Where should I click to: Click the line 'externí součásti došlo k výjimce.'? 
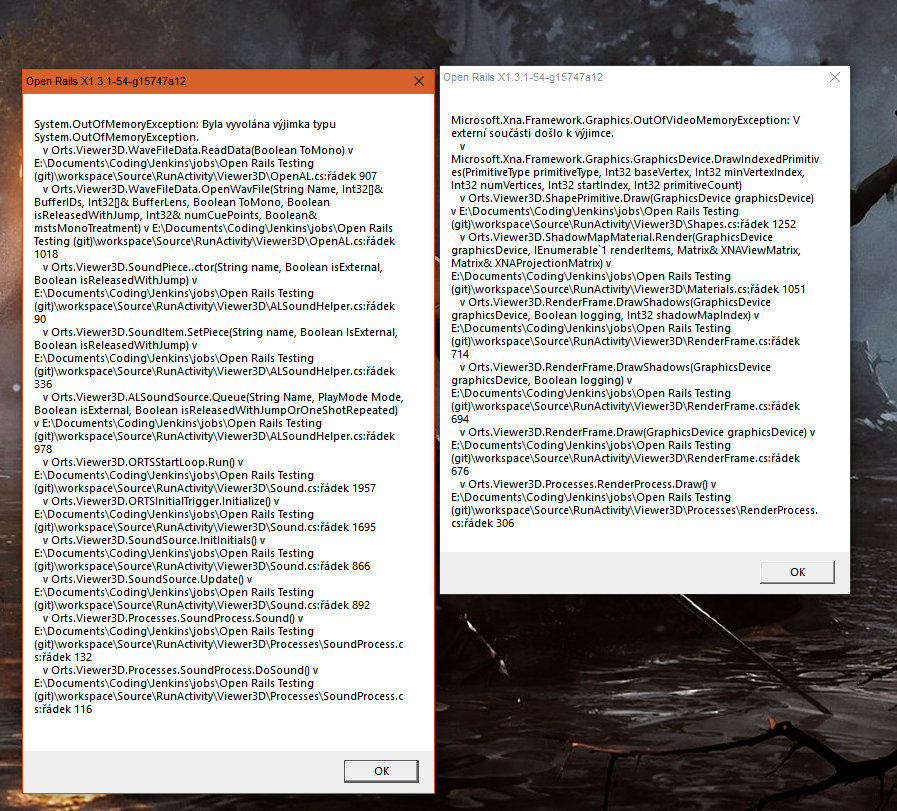[x=532, y=133]
